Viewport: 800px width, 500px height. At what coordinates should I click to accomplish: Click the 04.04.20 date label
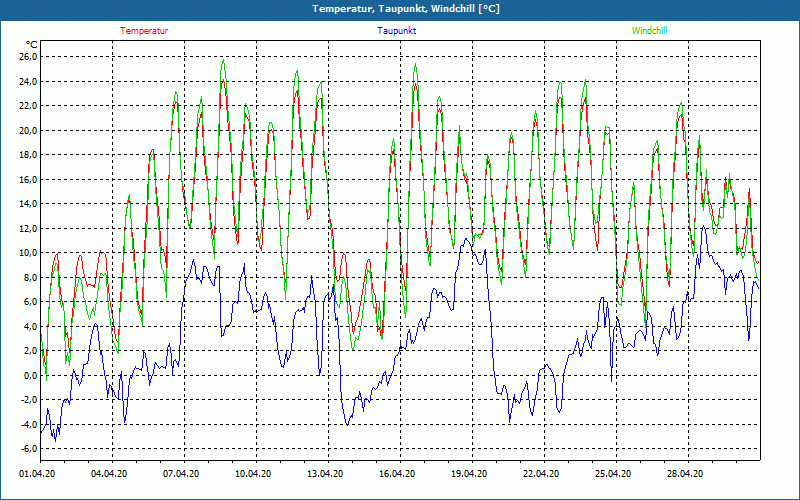point(109,473)
